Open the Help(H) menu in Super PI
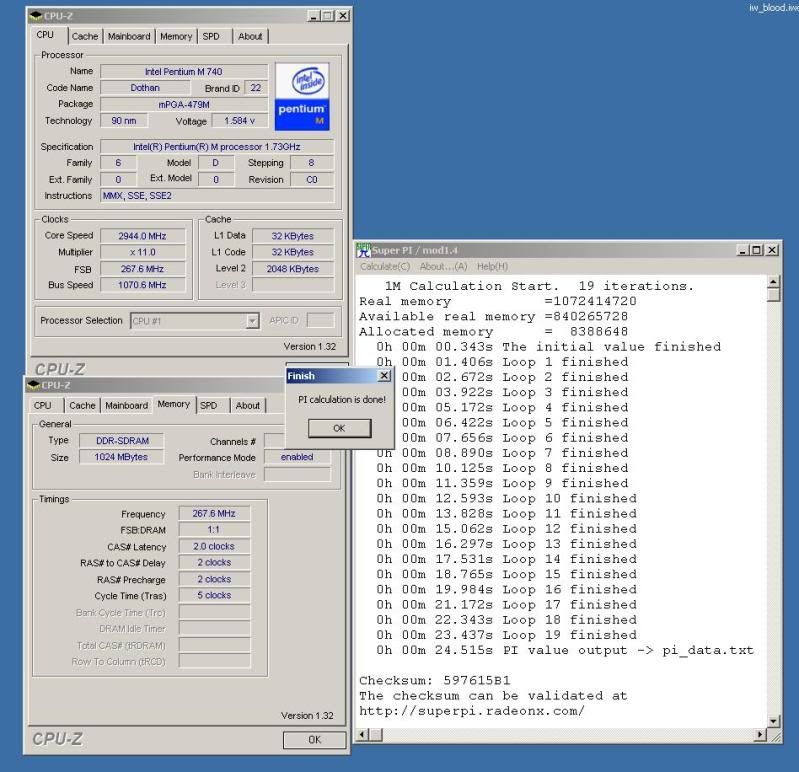 pyautogui.click(x=492, y=266)
